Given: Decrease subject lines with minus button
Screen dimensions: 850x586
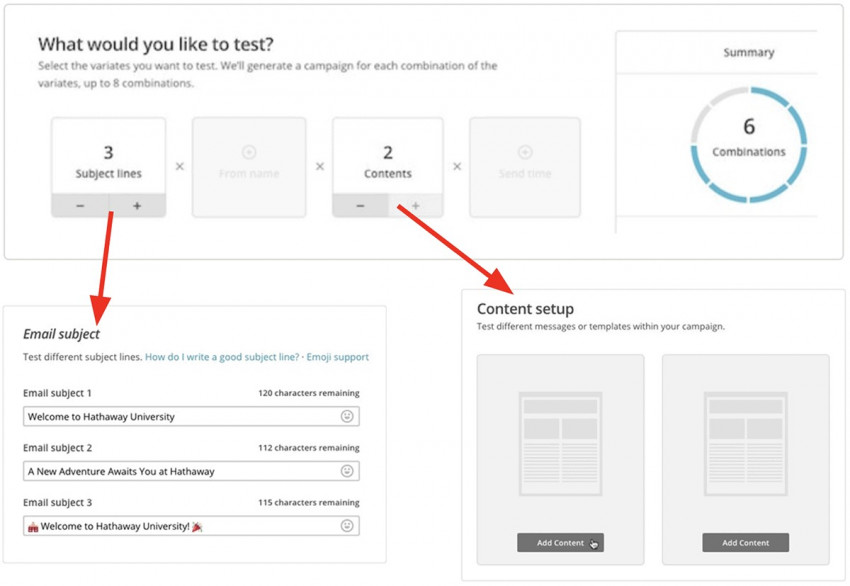Looking at the screenshot, I should (x=80, y=205).
